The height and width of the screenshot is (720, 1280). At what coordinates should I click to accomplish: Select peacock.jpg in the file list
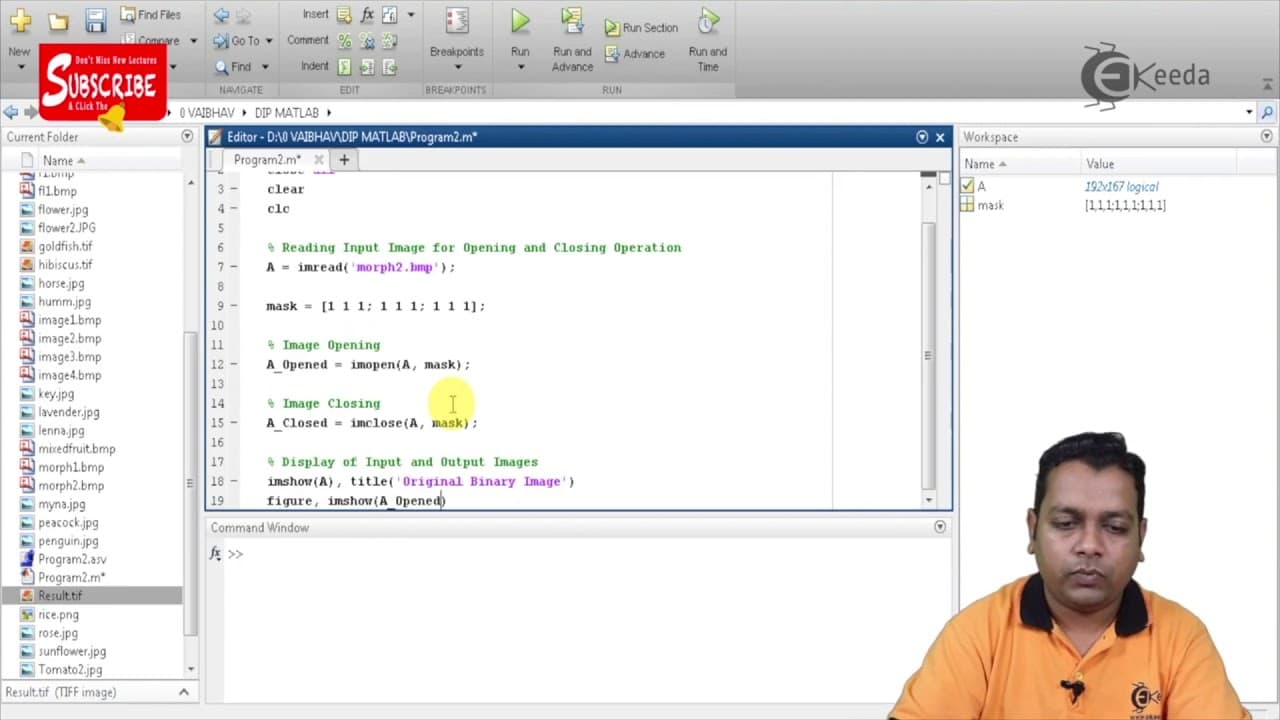[68, 523]
